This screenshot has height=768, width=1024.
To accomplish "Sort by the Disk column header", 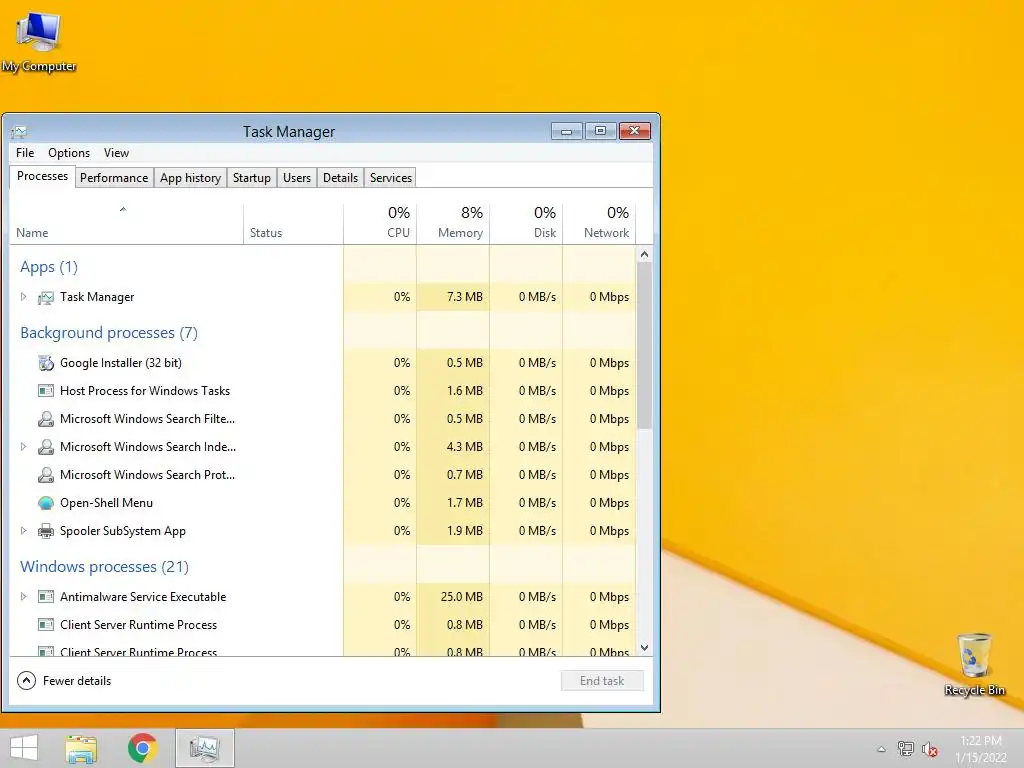I will pyautogui.click(x=526, y=224).
